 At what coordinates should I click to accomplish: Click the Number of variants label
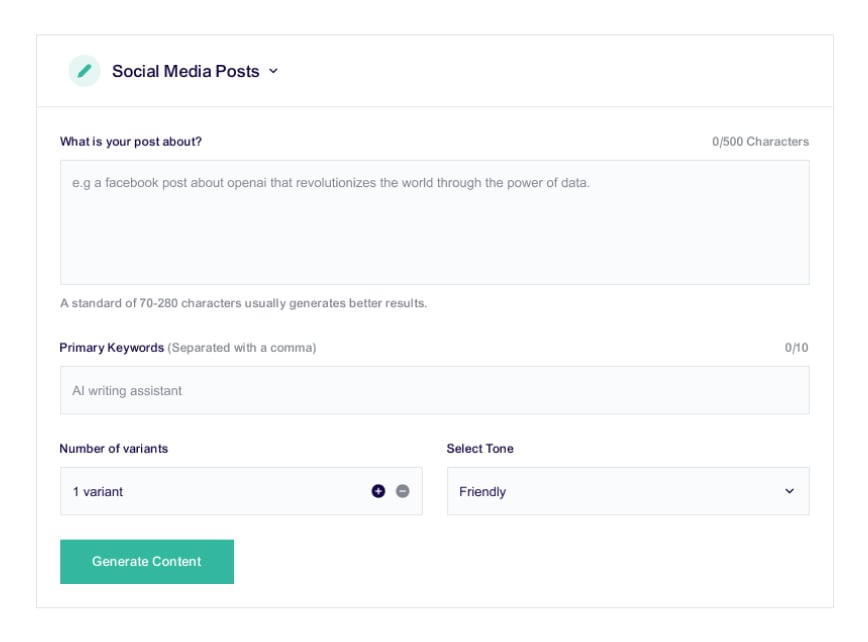tap(114, 449)
